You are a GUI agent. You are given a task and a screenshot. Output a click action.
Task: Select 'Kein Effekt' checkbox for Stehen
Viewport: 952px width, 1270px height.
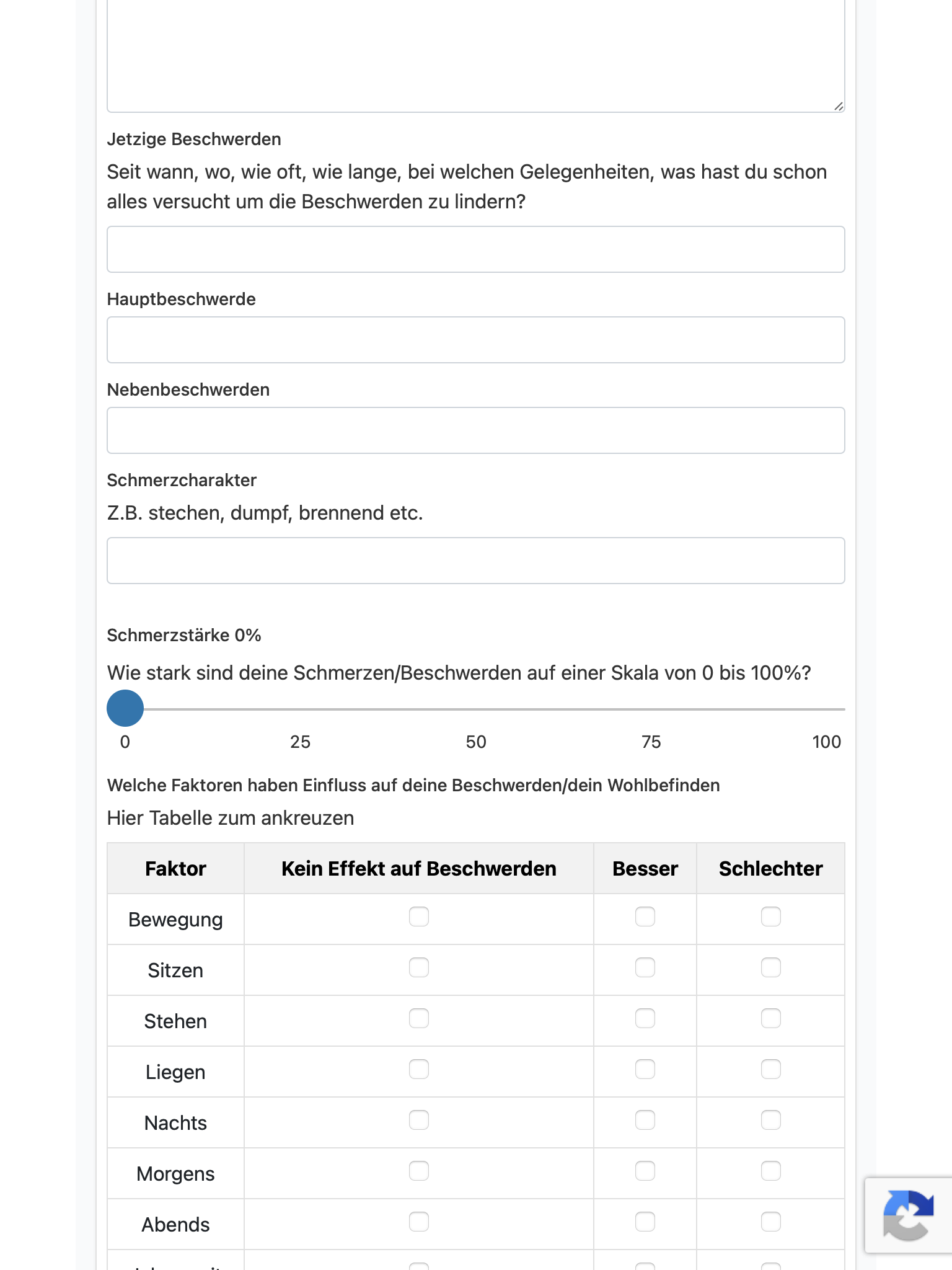[x=419, y=1018]
